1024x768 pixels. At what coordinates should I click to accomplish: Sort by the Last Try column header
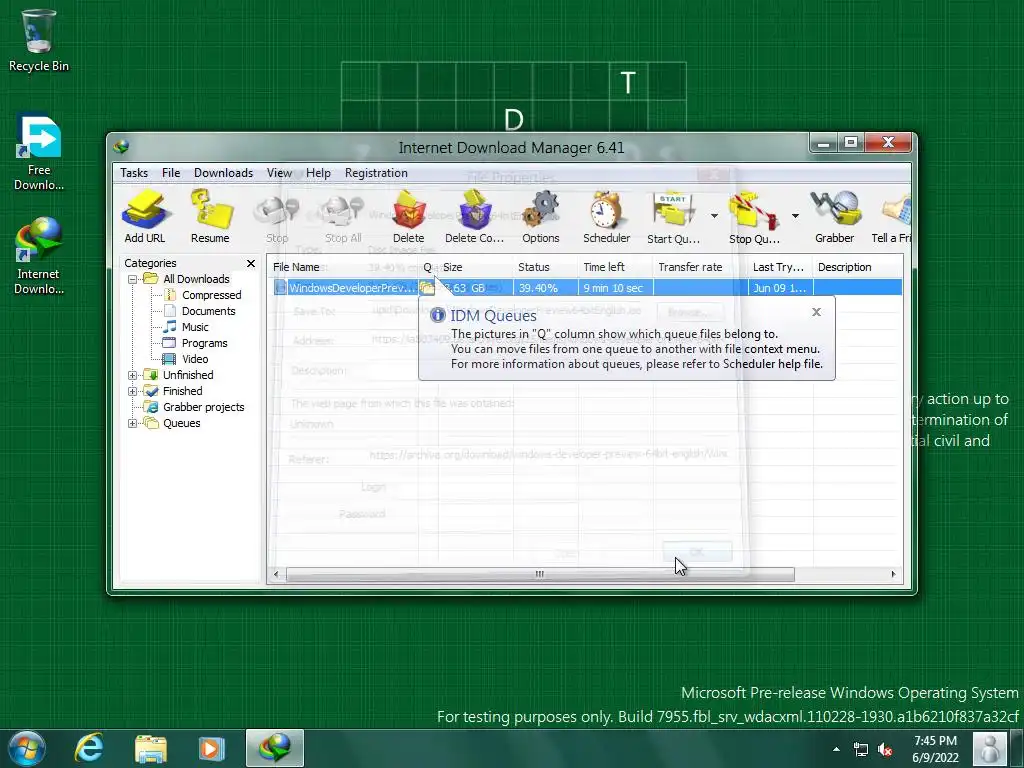(780, 267)
